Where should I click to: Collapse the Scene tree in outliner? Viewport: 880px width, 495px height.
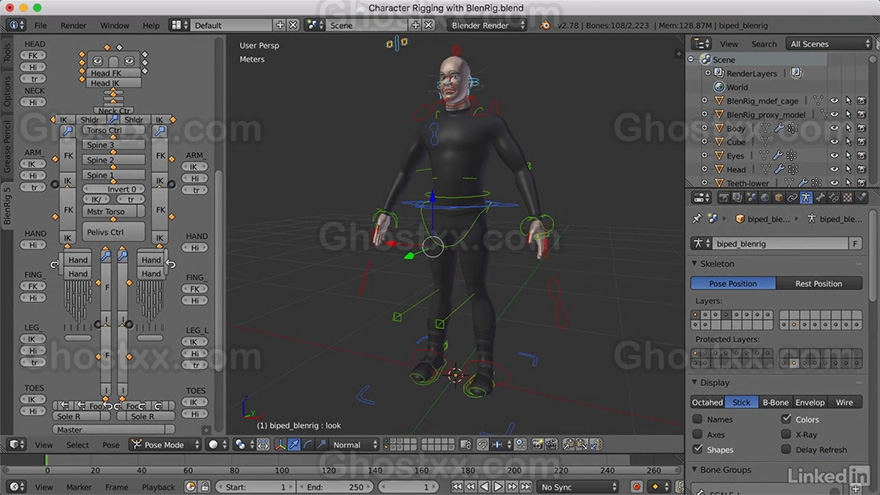691,59
